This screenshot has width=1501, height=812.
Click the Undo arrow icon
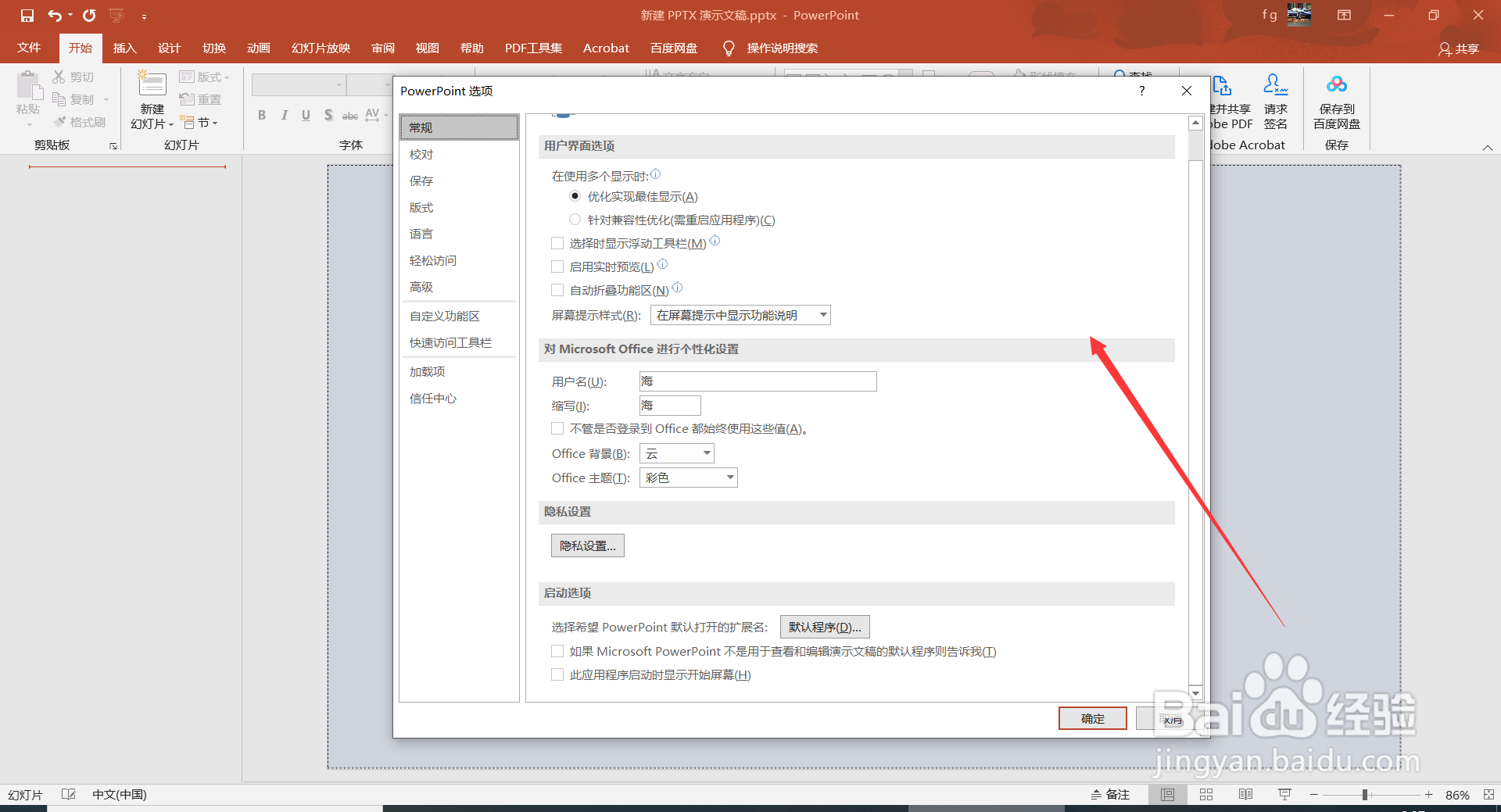[x=55, y=16]
